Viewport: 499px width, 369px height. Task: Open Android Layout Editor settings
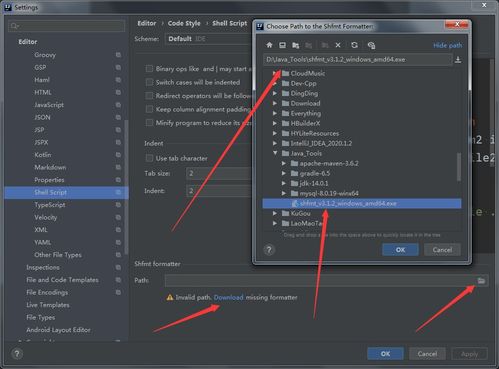coord(58,330)
